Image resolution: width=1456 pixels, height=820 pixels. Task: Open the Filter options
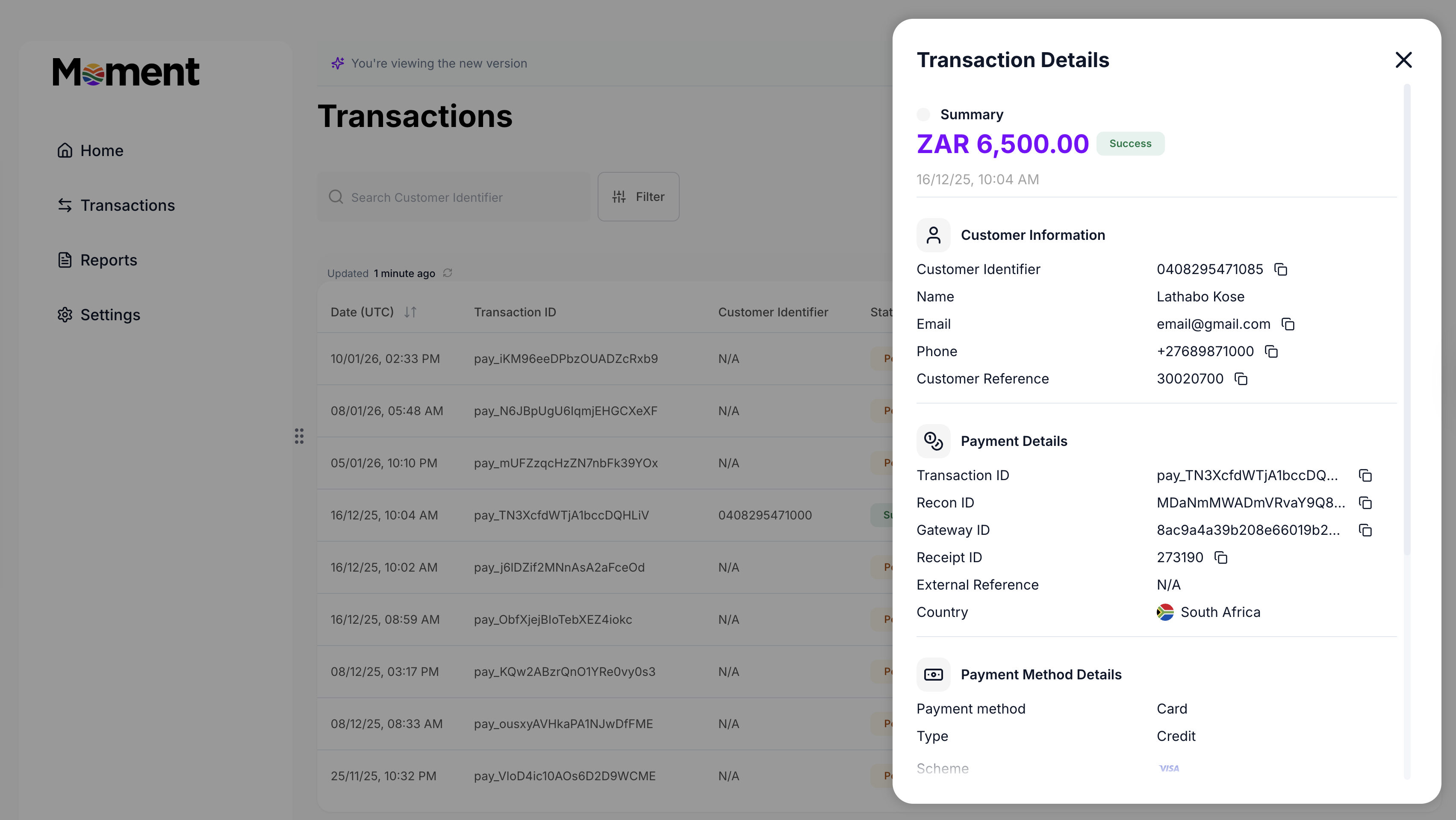coord(638,196)
